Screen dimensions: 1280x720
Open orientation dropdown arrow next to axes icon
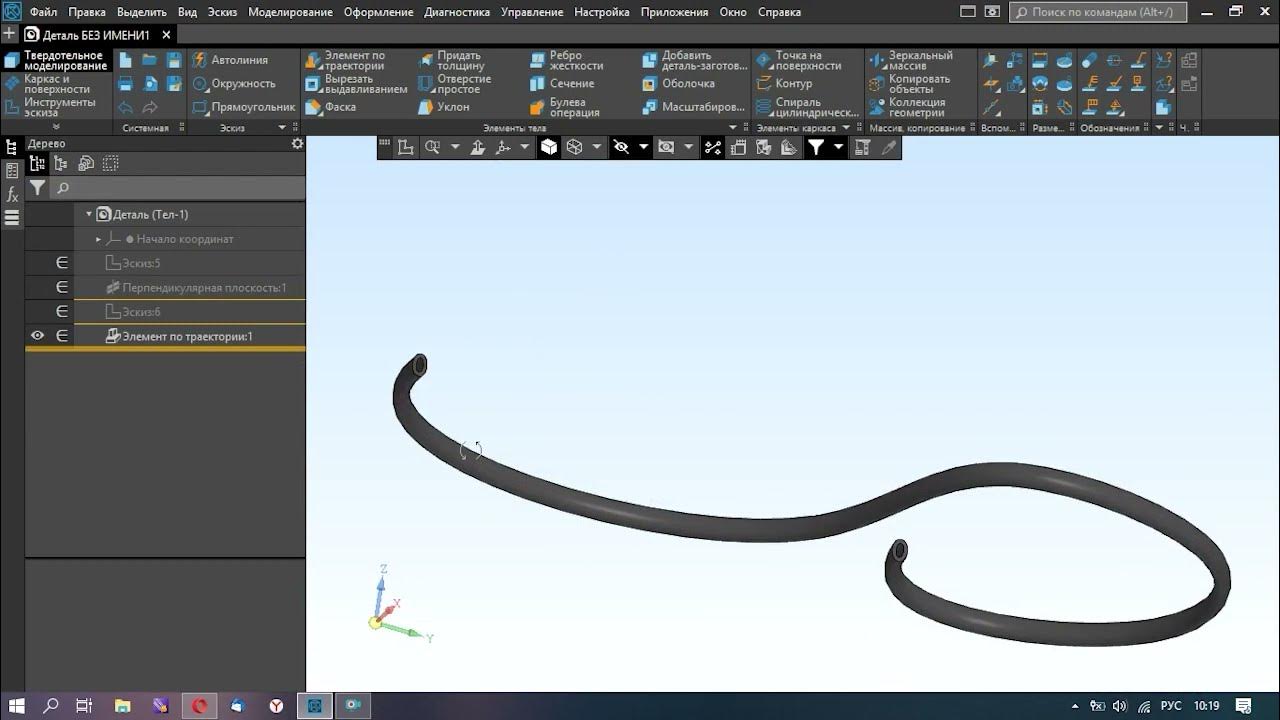(x=525, y=147)
